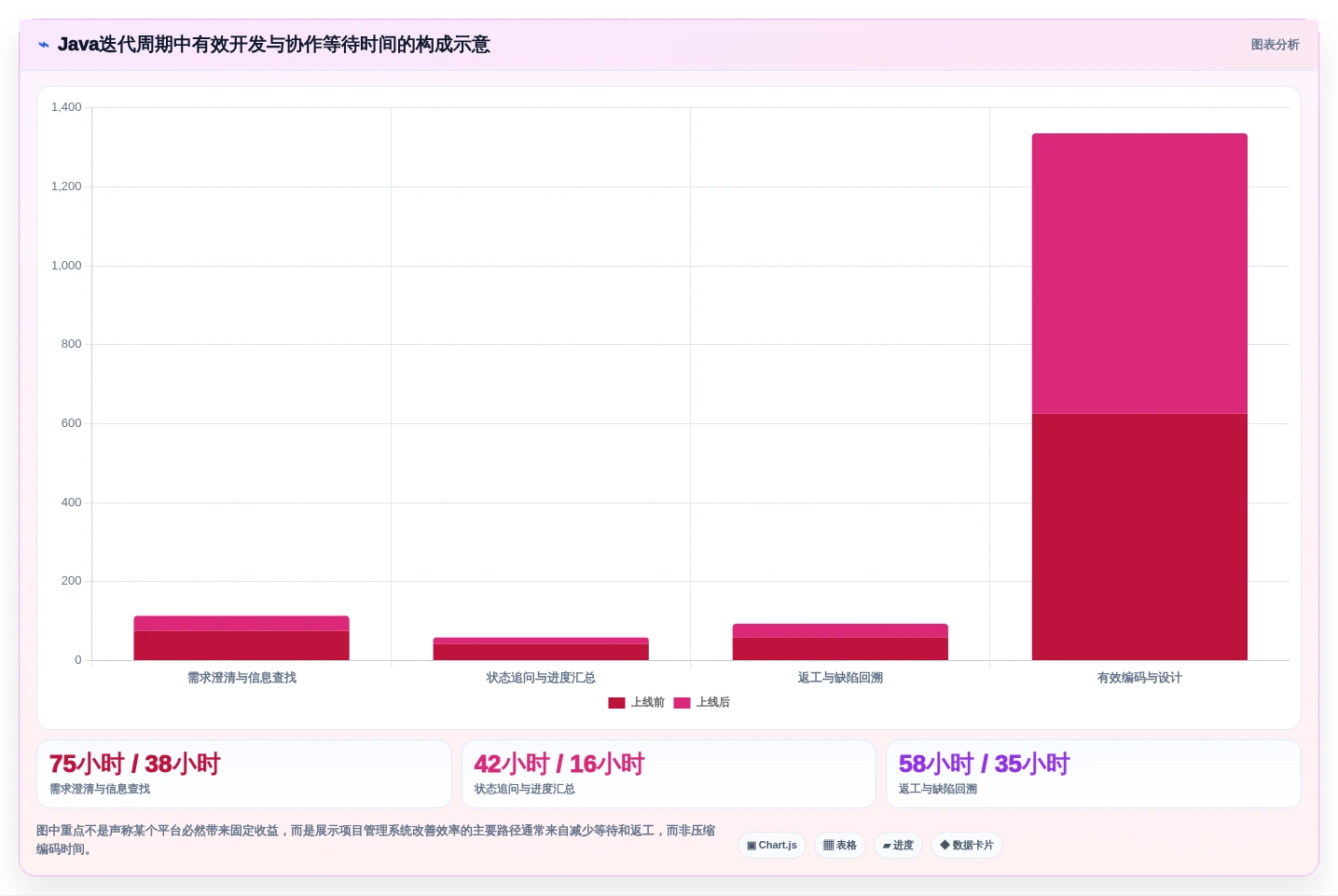Click the 返工与缺陷回溯 x-axis label
This screenshot has height=896, width=1338.
pyautogui.click(x=840, y=678)
